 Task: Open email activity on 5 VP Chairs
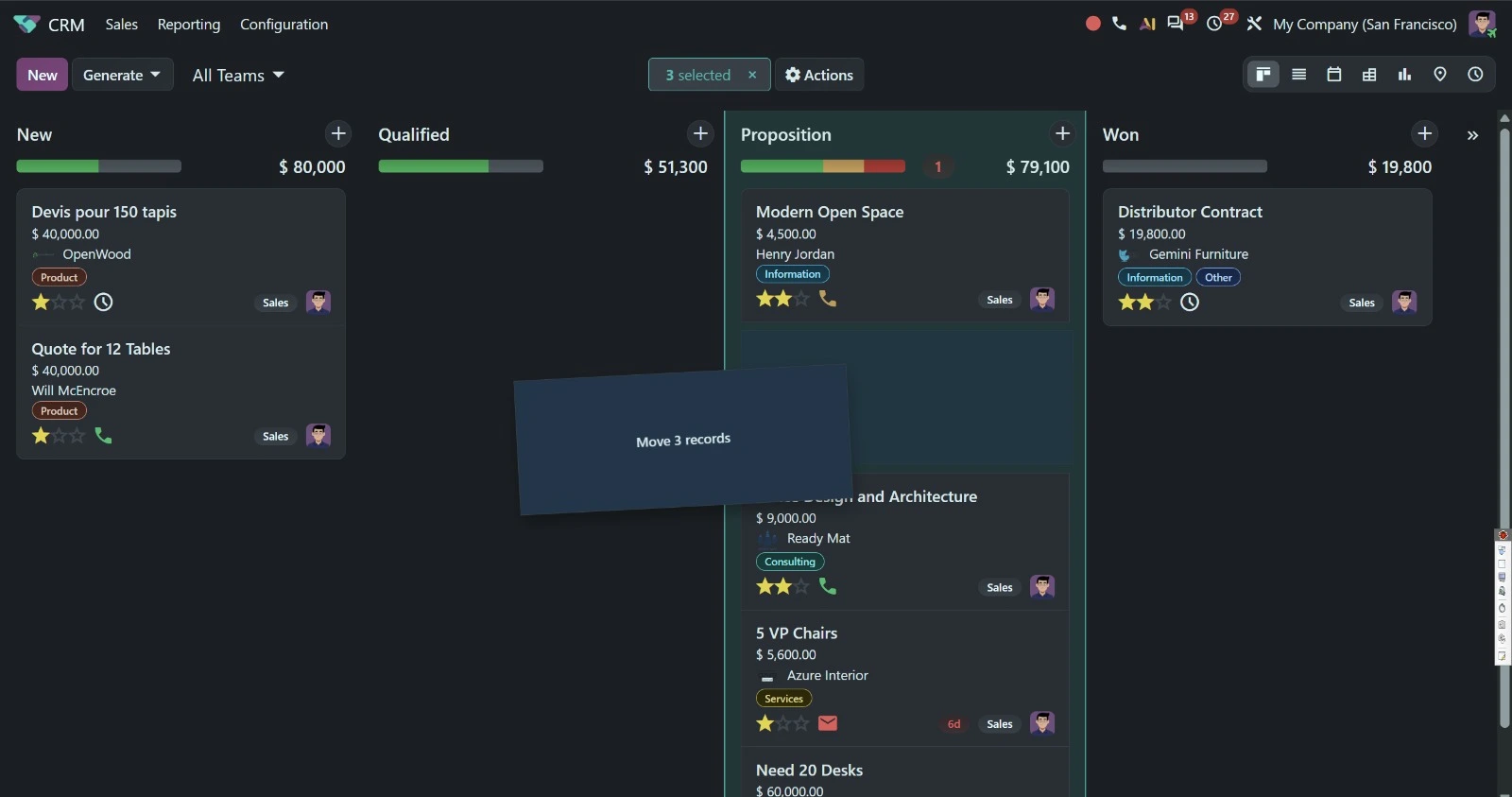point(828,723)
